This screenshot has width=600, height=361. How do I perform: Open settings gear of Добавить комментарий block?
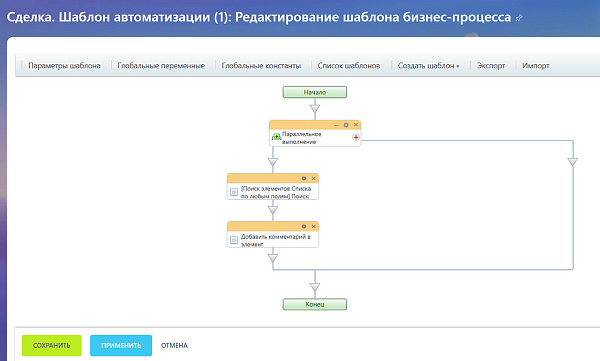click(x=304, y=227)
